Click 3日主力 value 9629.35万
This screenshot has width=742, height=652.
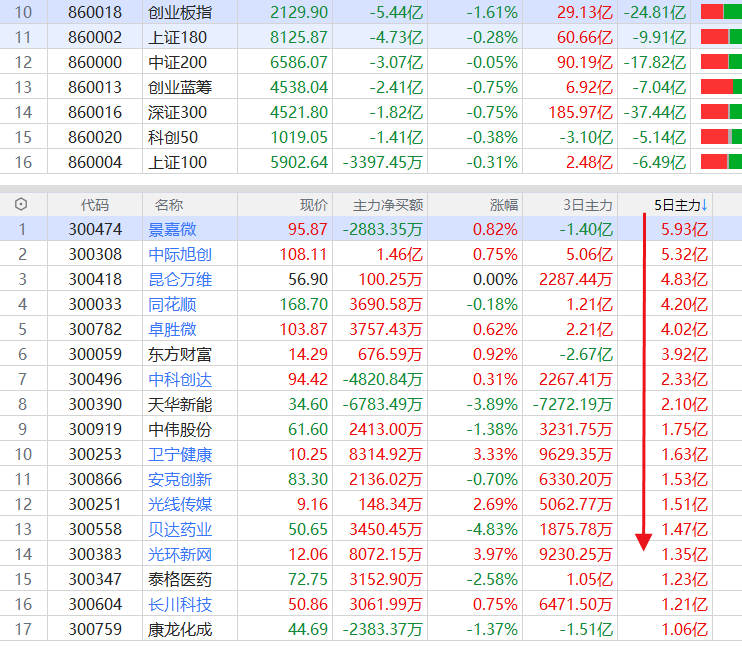click(576, 455)
